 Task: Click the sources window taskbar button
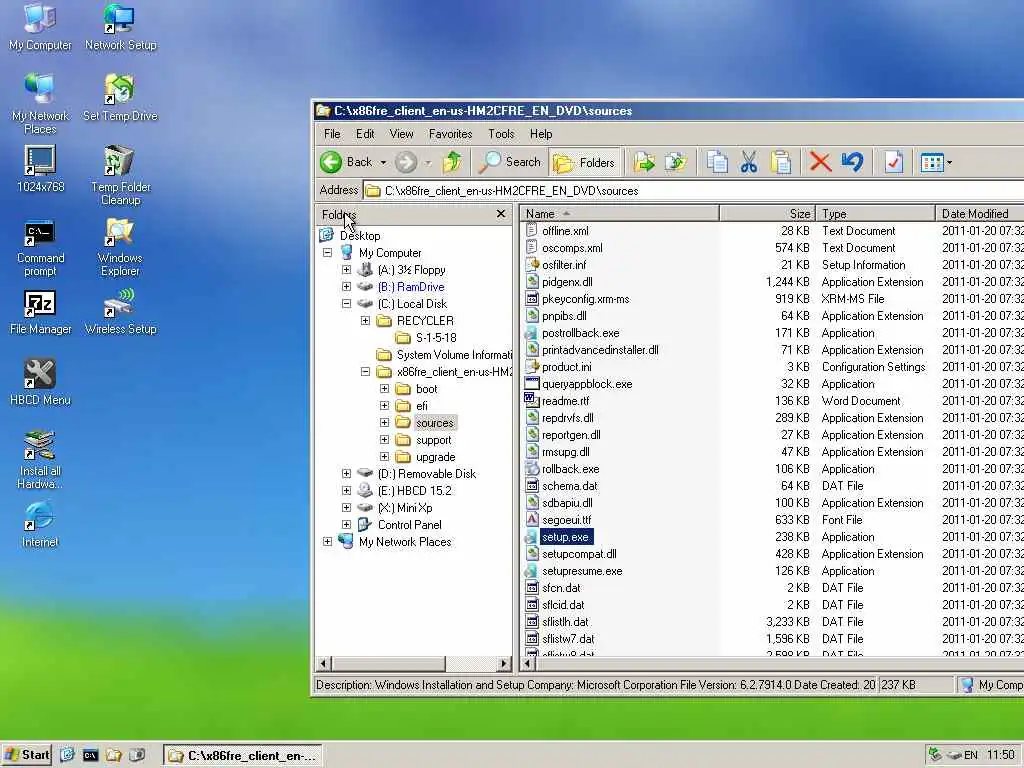click(x=242, y=756)
